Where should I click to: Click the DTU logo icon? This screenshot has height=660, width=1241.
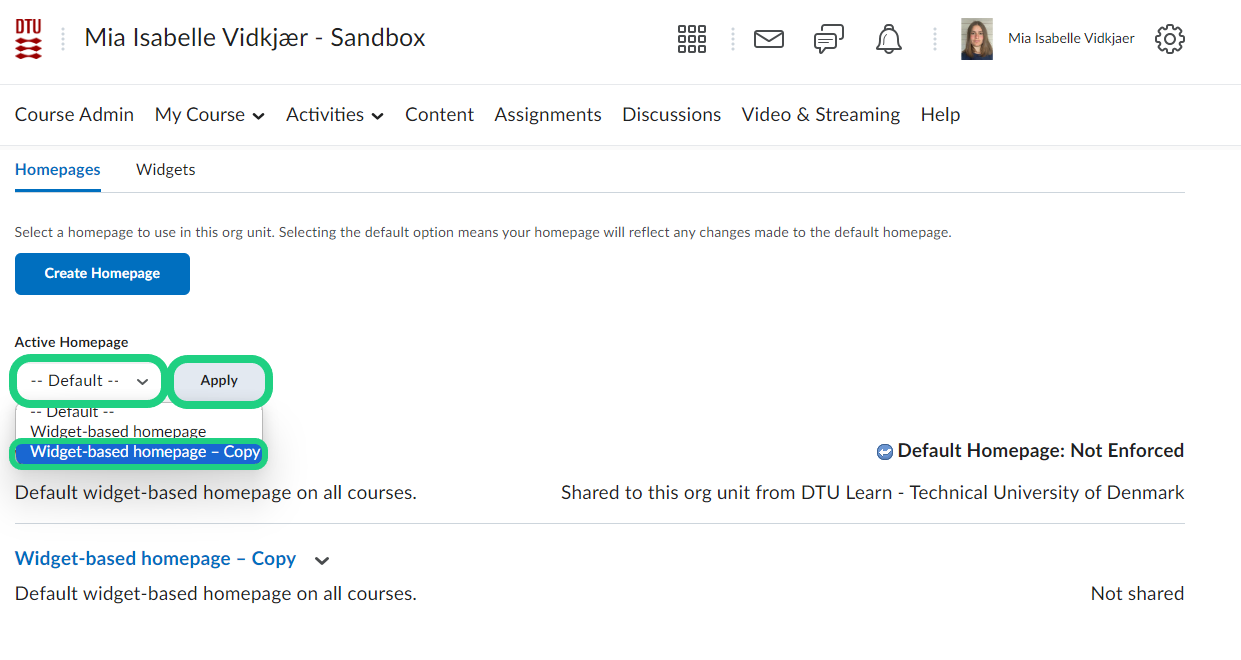pos(29,39)
